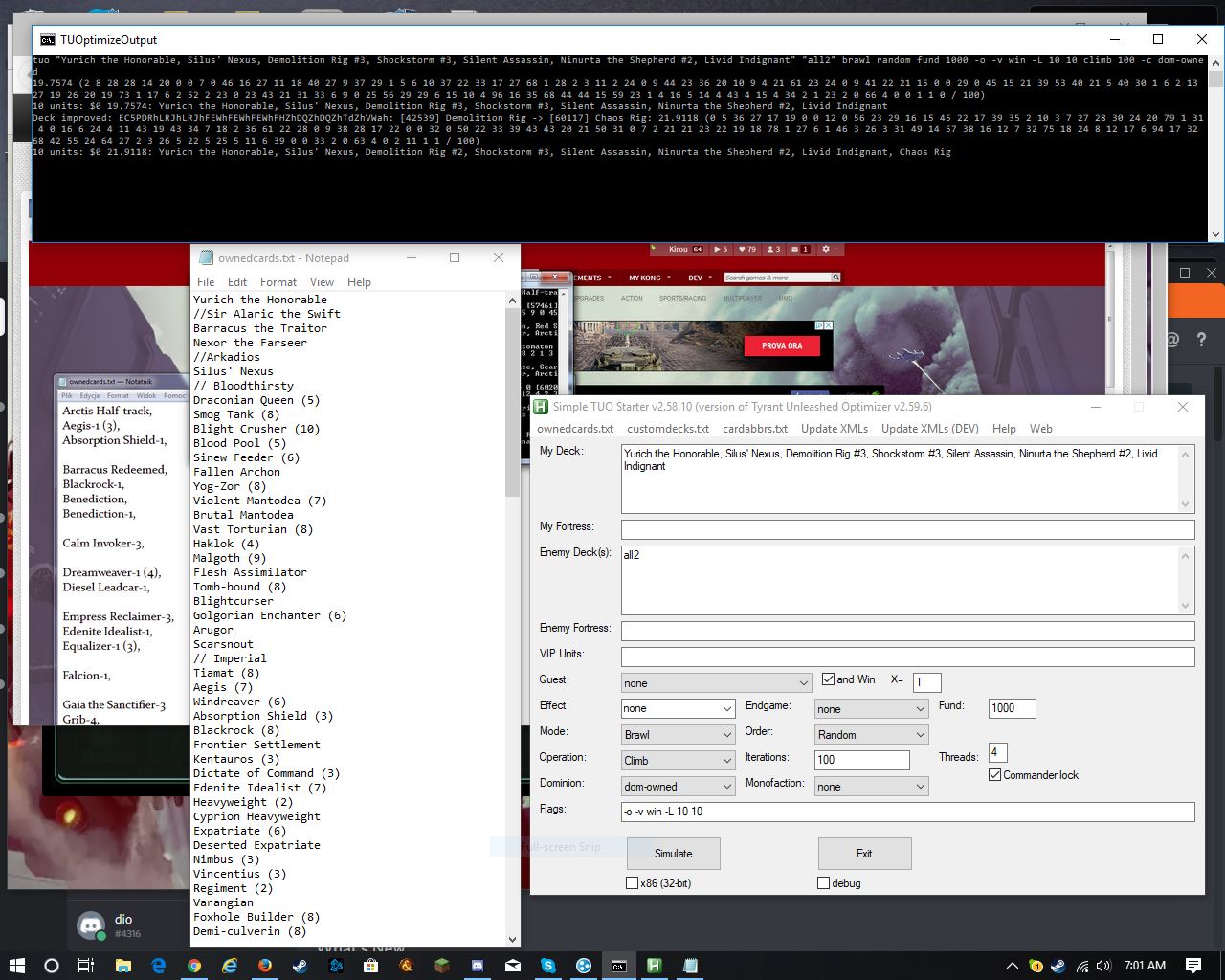Click the Kongregate search games field

tap(776, 278)
